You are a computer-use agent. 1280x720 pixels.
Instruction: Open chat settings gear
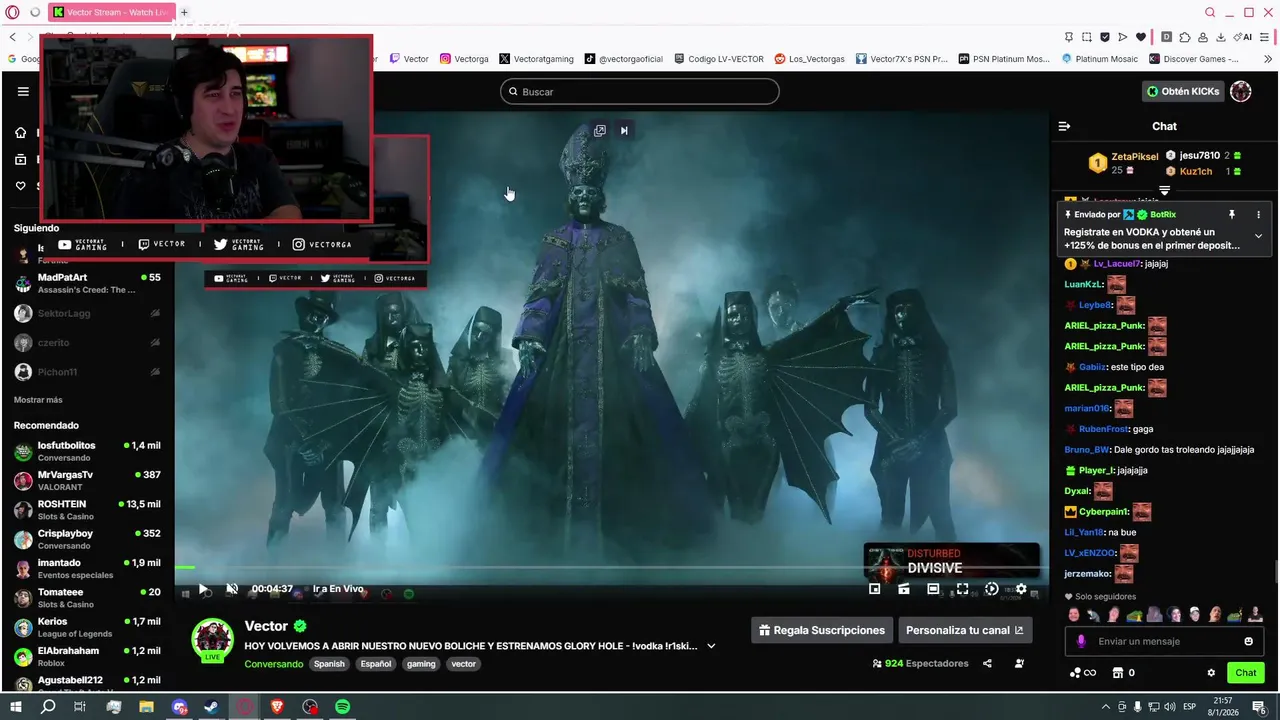tap(1211, 673)
